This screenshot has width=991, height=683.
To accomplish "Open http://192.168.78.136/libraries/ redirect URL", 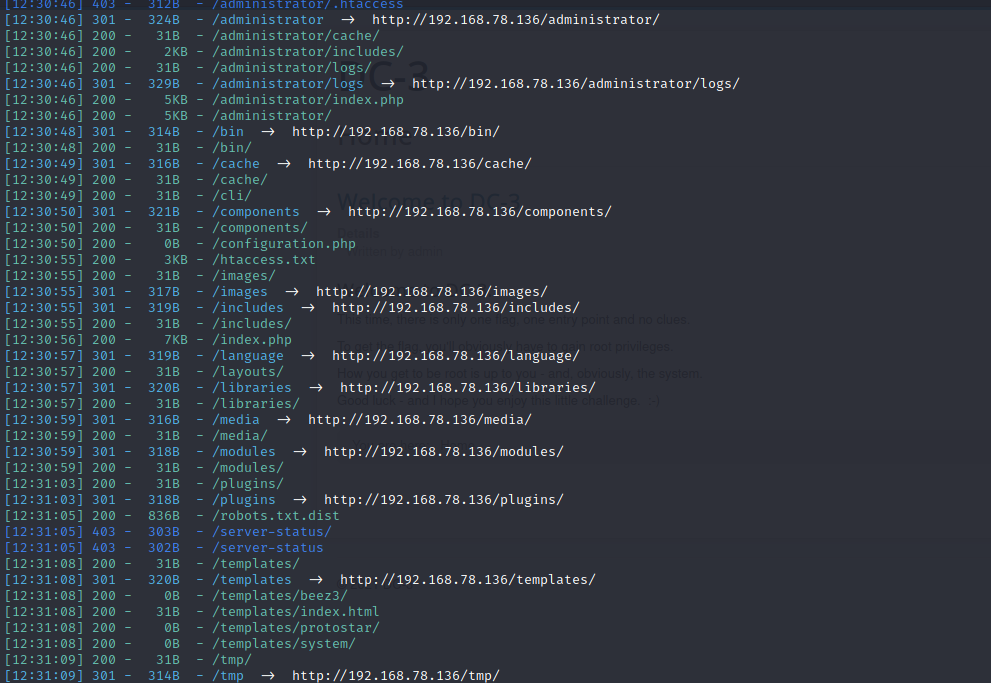I will pos(468,388).
